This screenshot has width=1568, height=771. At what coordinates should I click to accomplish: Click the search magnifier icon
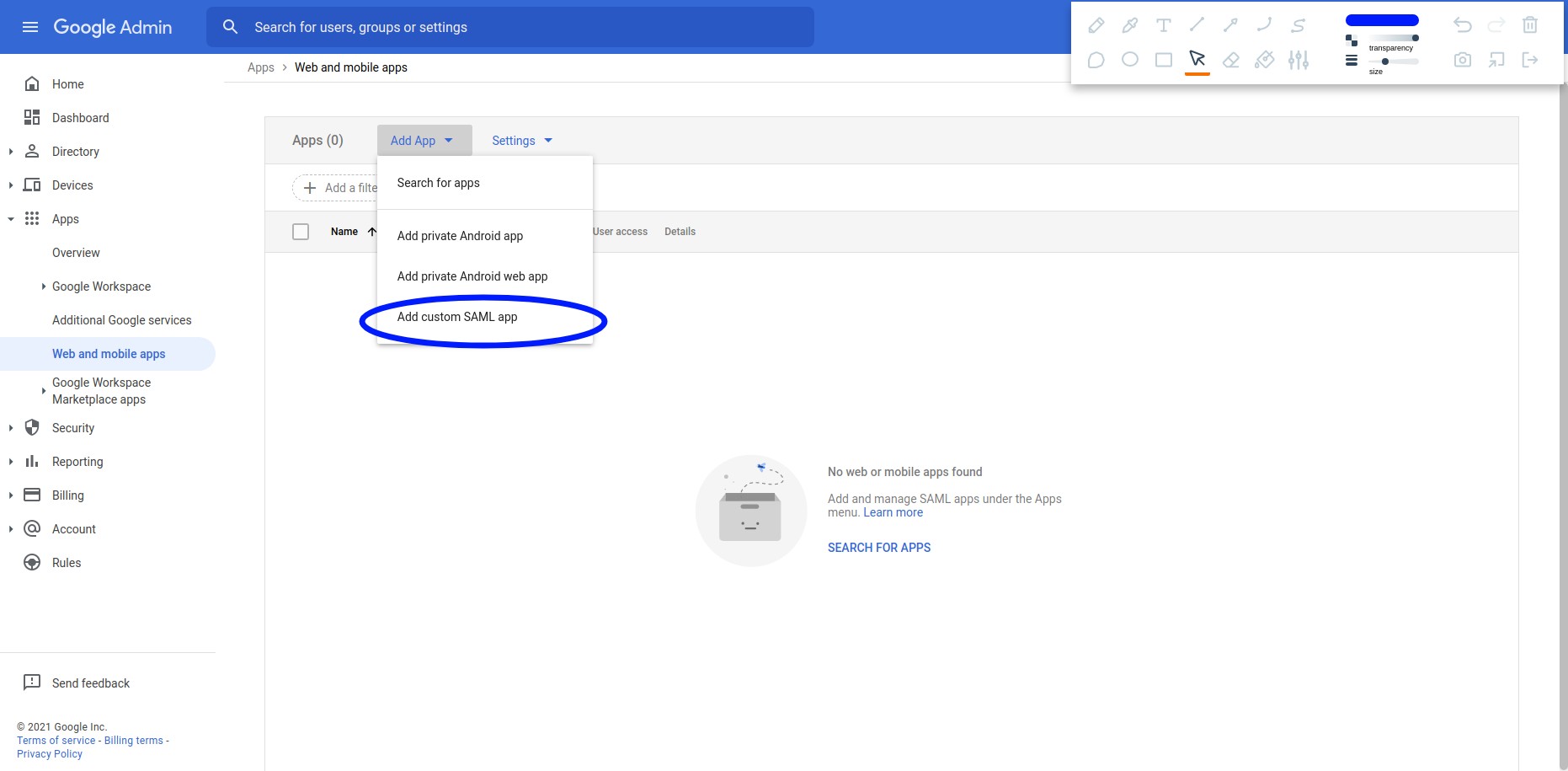point(230,27)
